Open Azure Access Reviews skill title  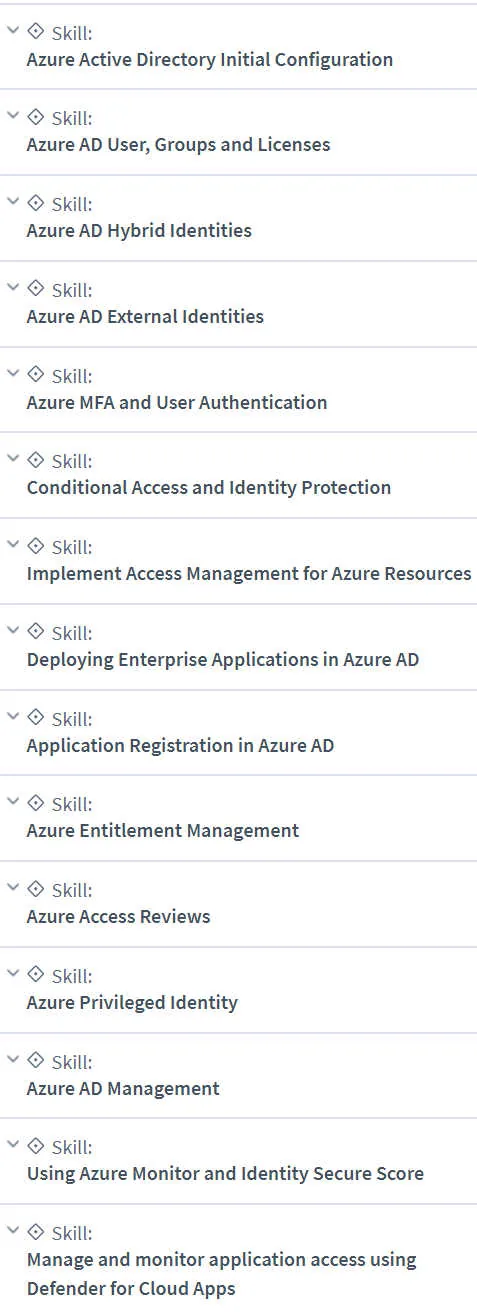[119, 917]
